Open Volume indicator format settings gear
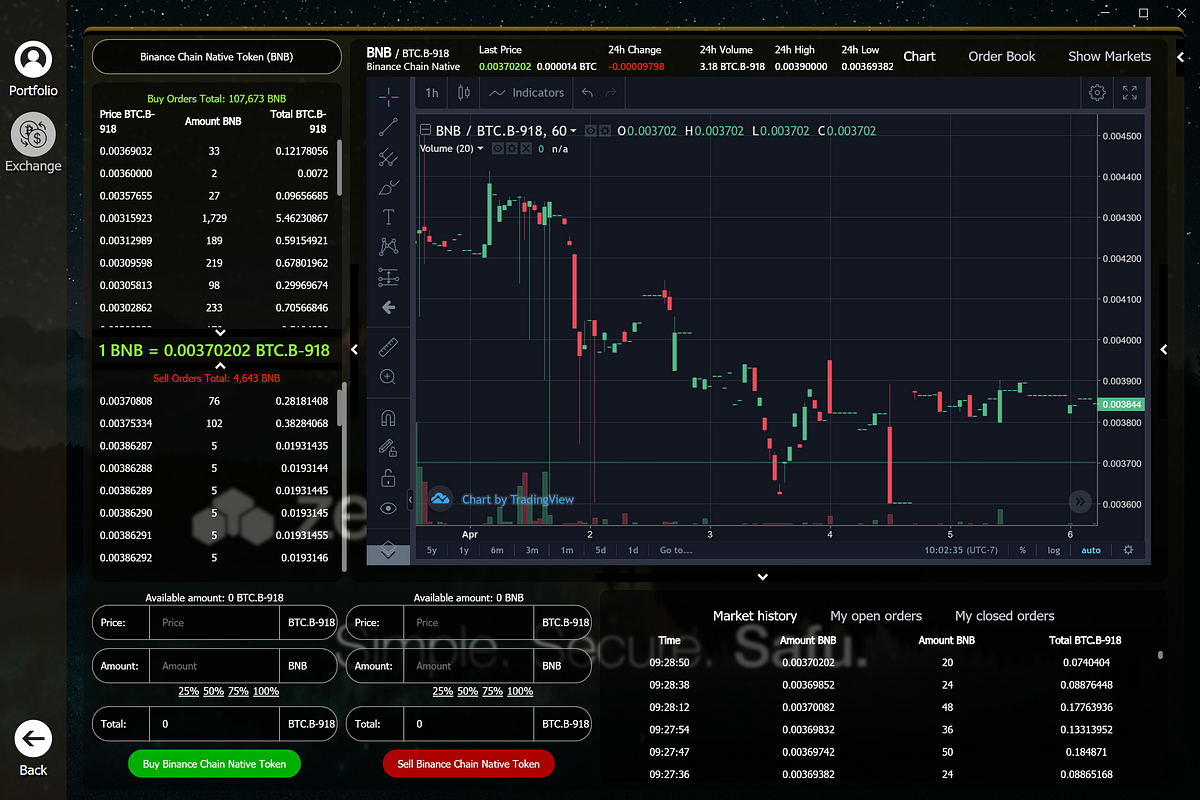Screen dimensions: 1200x800 (x=512, y=149)
